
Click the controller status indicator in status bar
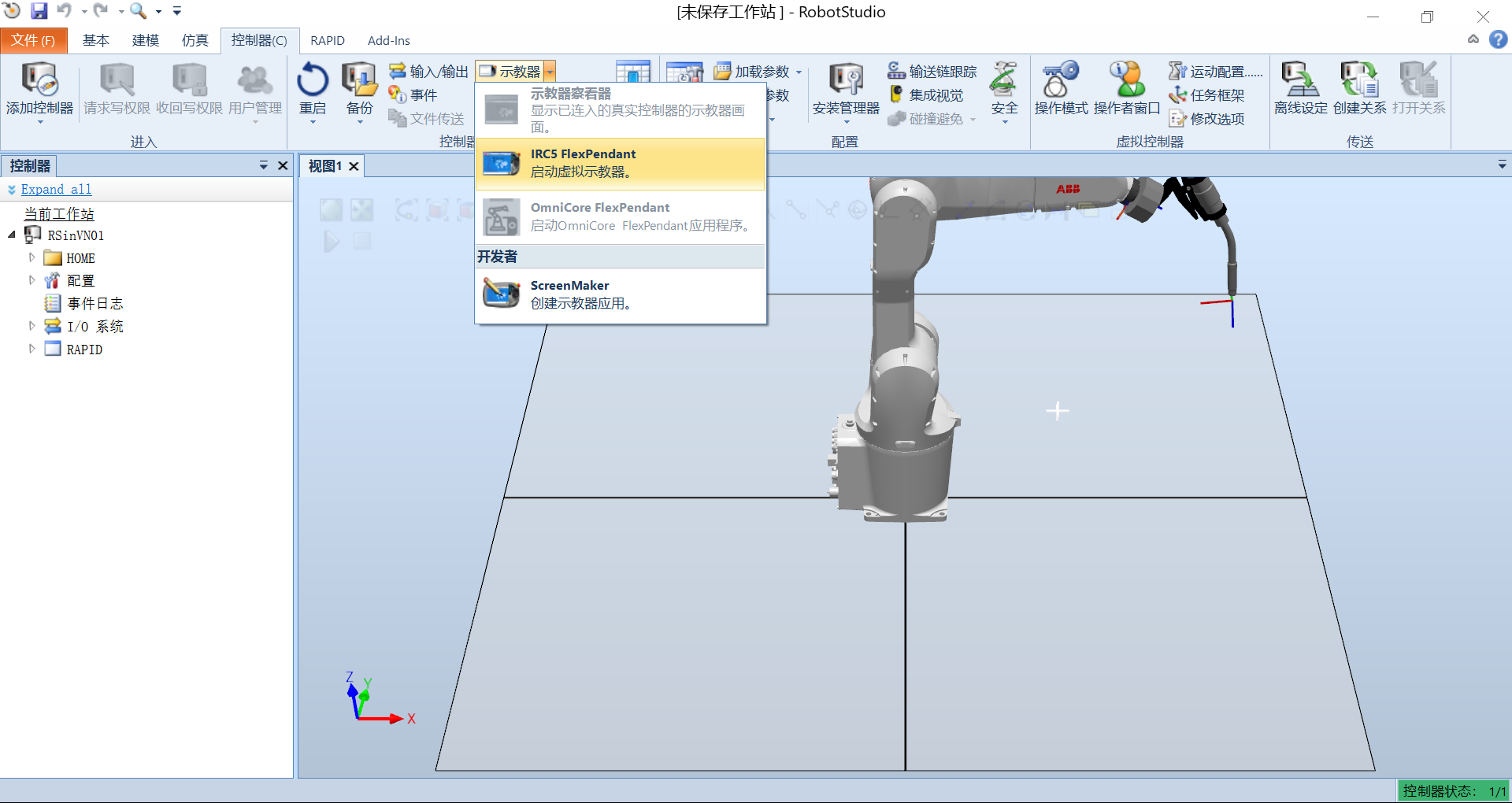1453,790
